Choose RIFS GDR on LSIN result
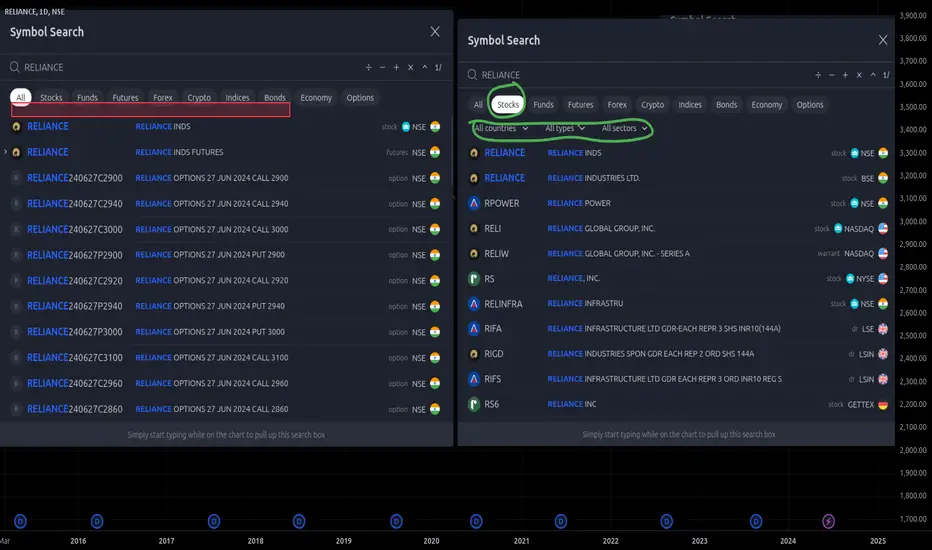Viewport: 932px width, 550px height. tap(676, 379)
